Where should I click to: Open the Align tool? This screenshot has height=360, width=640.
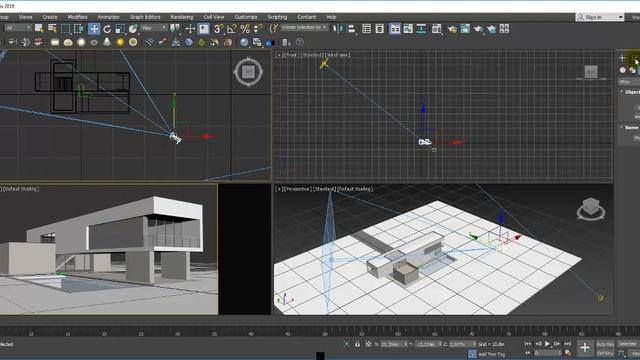(351, 29)
